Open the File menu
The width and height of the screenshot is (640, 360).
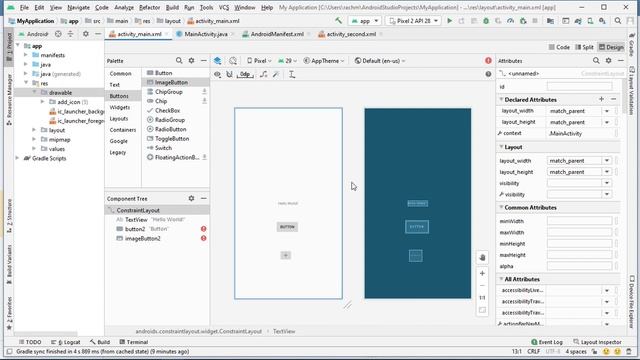24,7
